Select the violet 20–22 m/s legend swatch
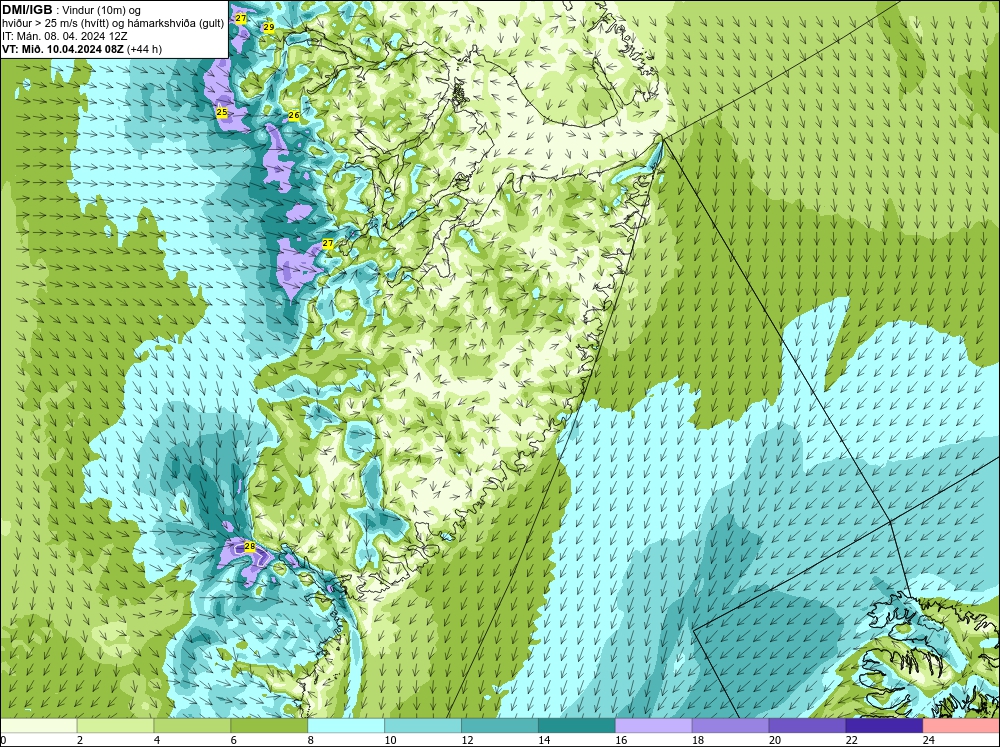Viewport: 1000px width, 747px height. tap(807, 726)
